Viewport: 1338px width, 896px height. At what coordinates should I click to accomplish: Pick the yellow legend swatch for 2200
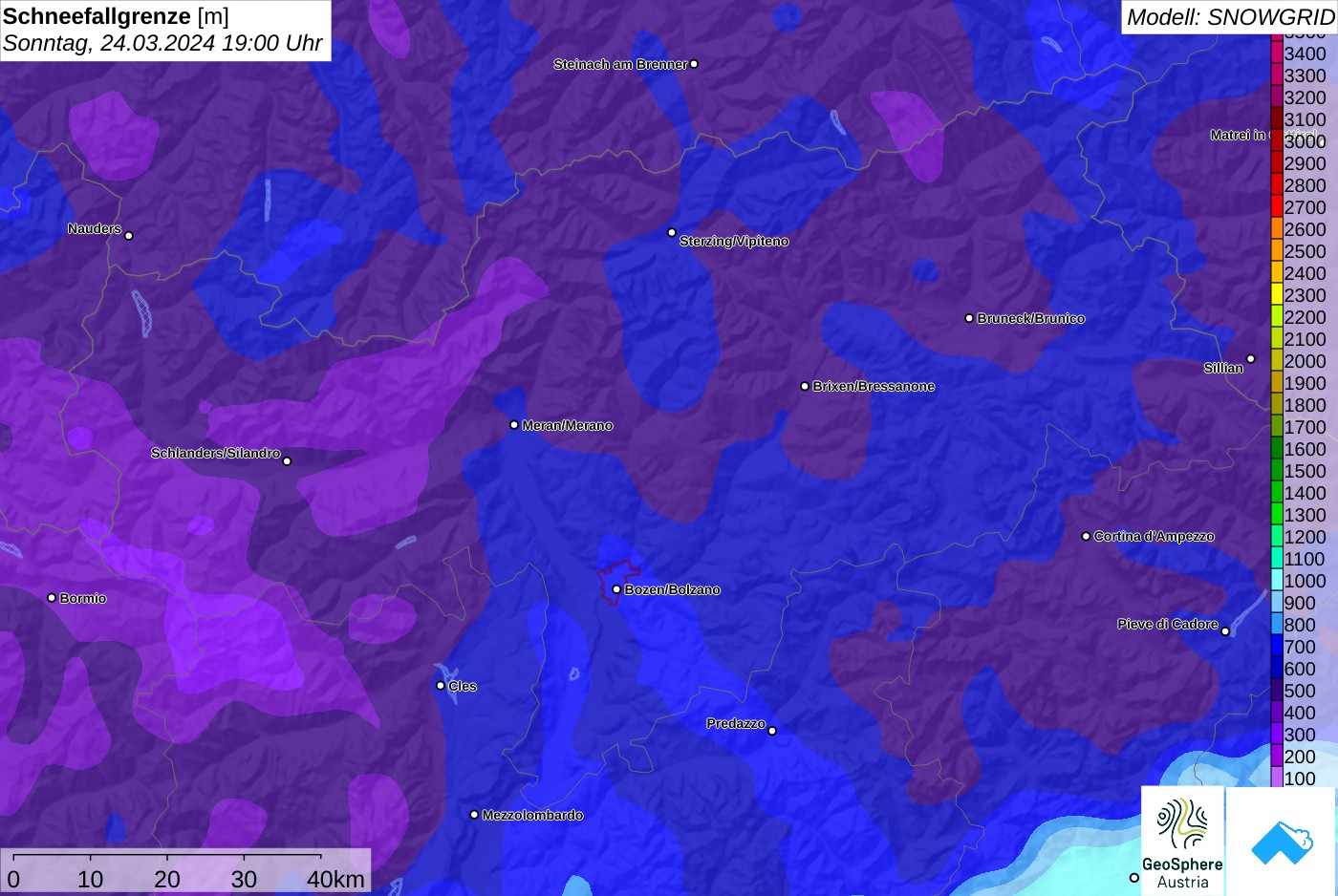coord(1277,317)
